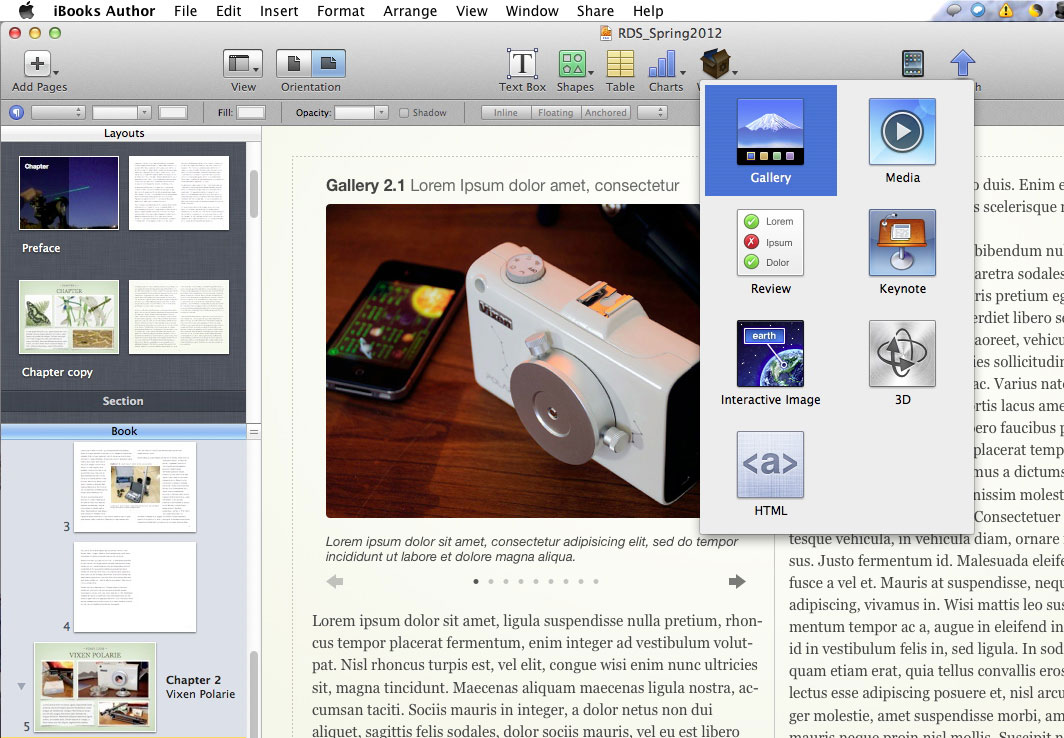Viewport: 1064px width, 738px height.
Task: Open the Format menu
Action: (x=341, y=11)
